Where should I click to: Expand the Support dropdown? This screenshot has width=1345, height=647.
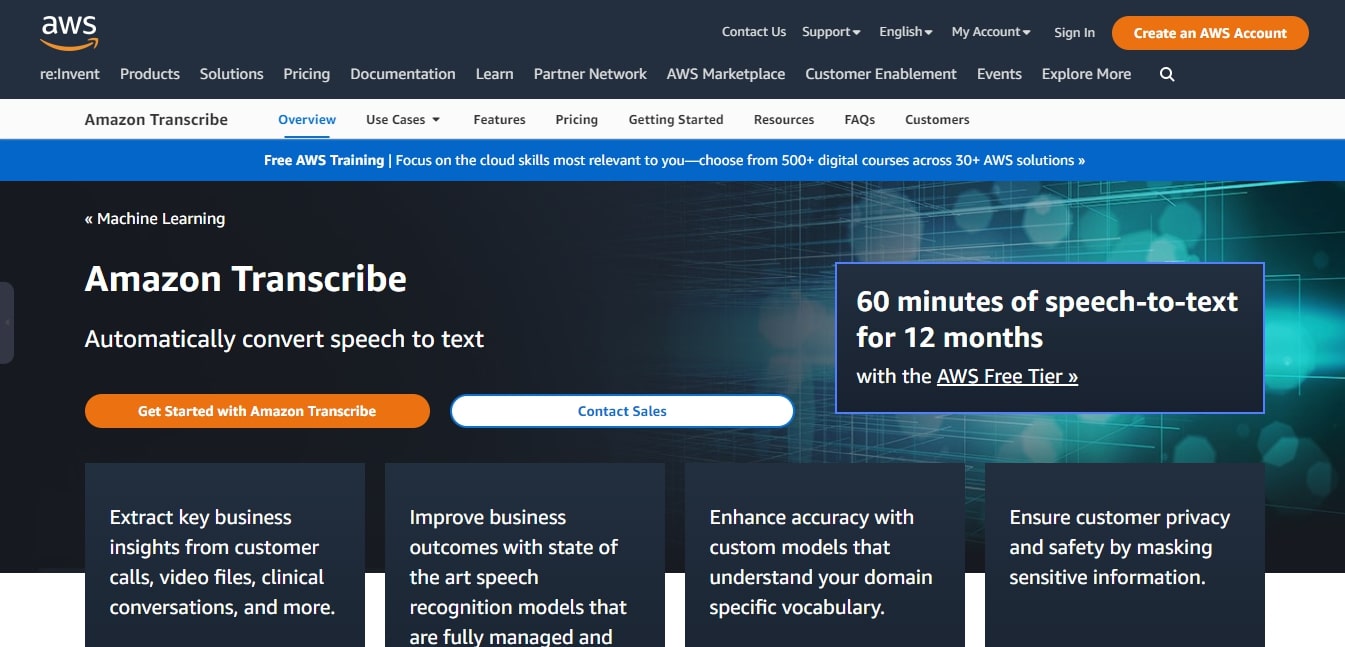[831, 32]
